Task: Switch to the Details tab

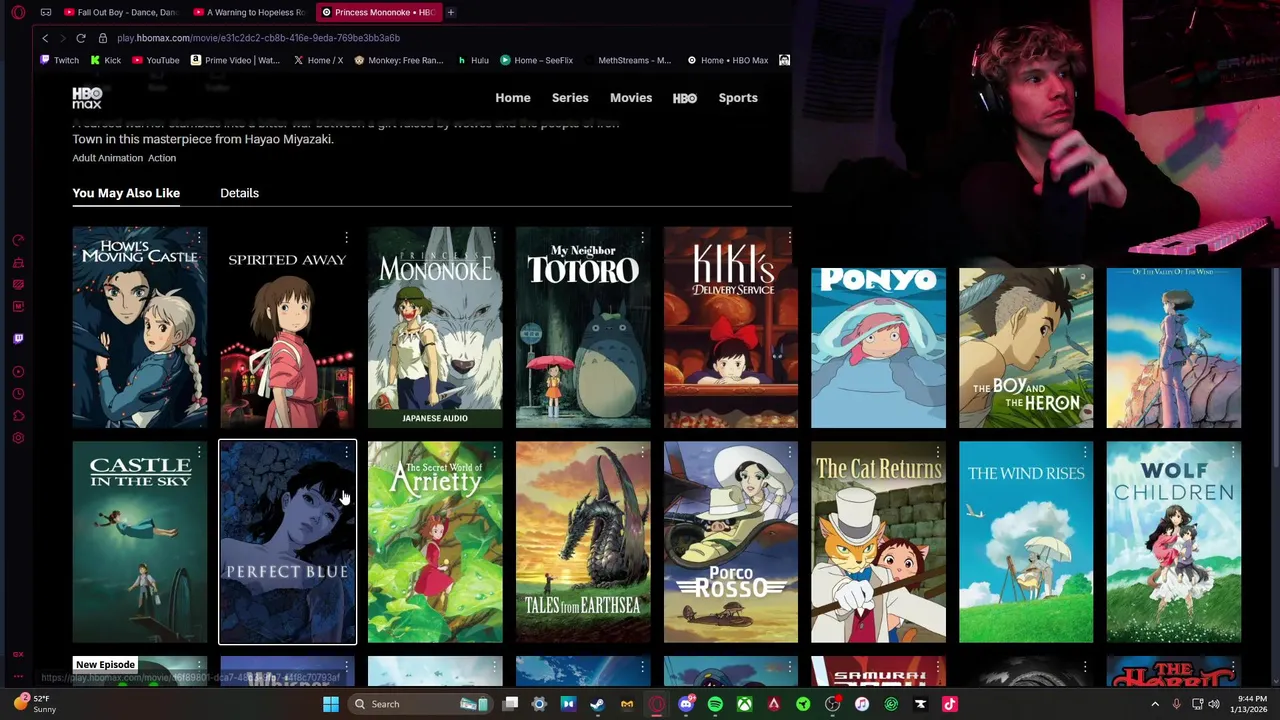Action: coord(239,193)
